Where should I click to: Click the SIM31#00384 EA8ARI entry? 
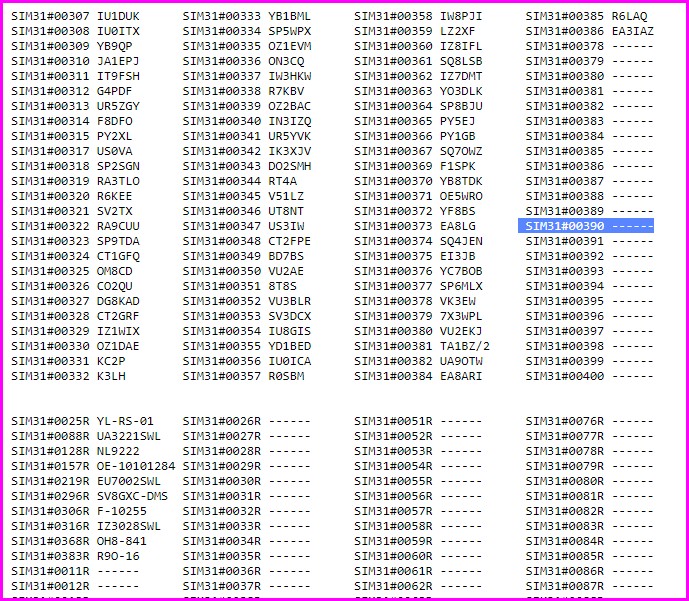tap(418, 376)
